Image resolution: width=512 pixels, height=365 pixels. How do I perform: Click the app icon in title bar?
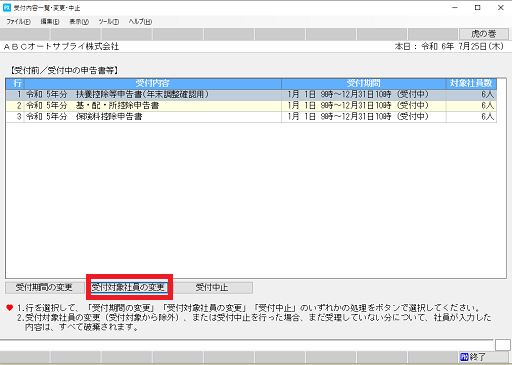pos(7,8)
